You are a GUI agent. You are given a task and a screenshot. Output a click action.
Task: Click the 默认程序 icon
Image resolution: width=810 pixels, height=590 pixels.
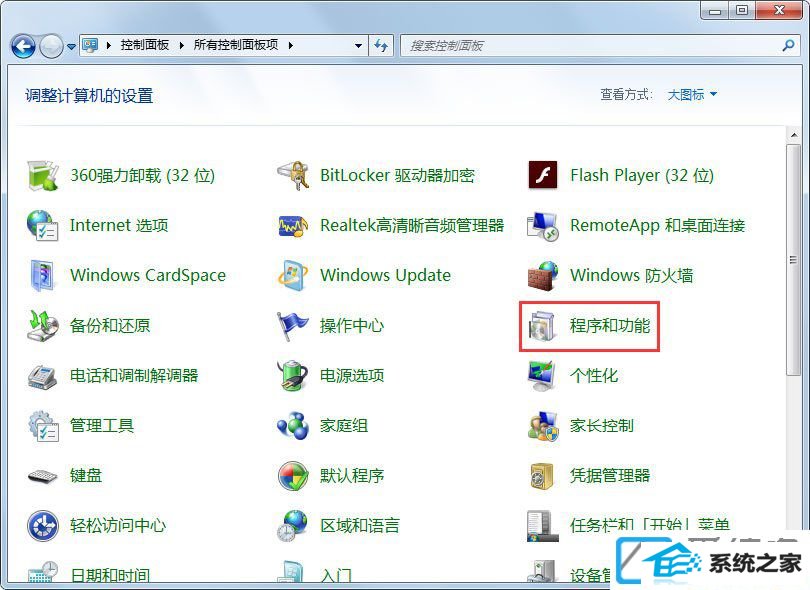coord(293,476)
